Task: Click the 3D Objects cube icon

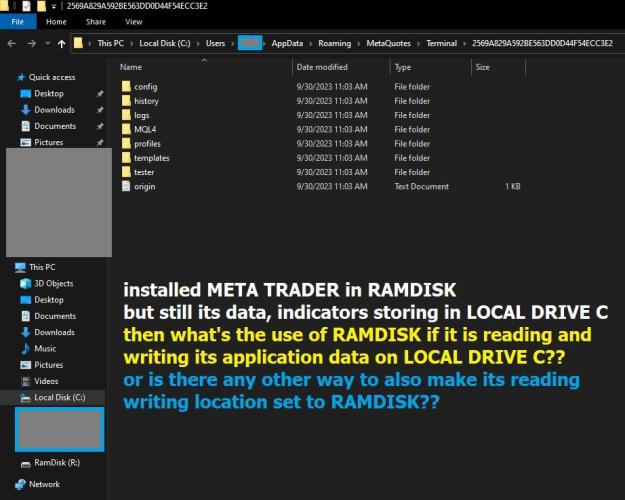Action: 26,283
